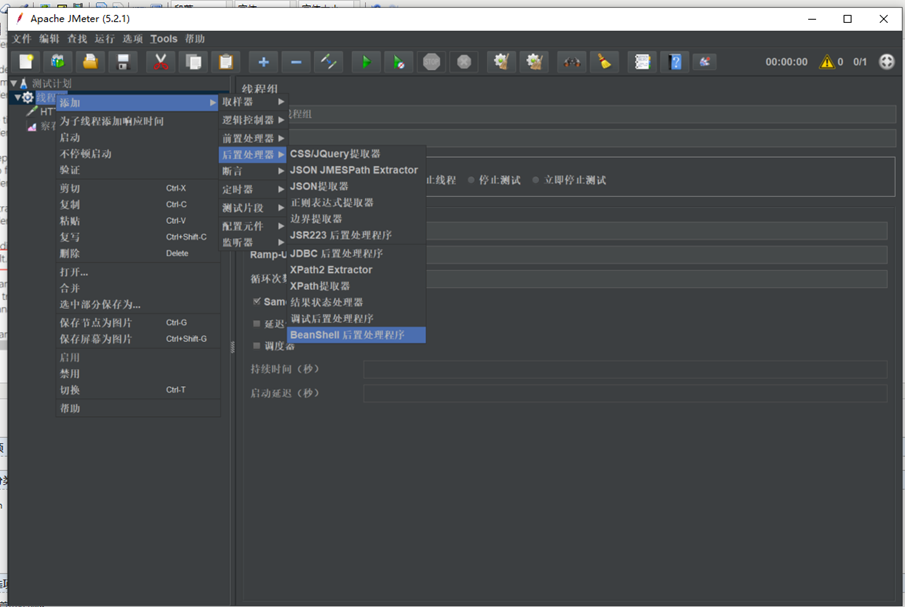Screen dimensions: 905x607
Task: Expand the 取样器 submenu
Action: [253, 102]
